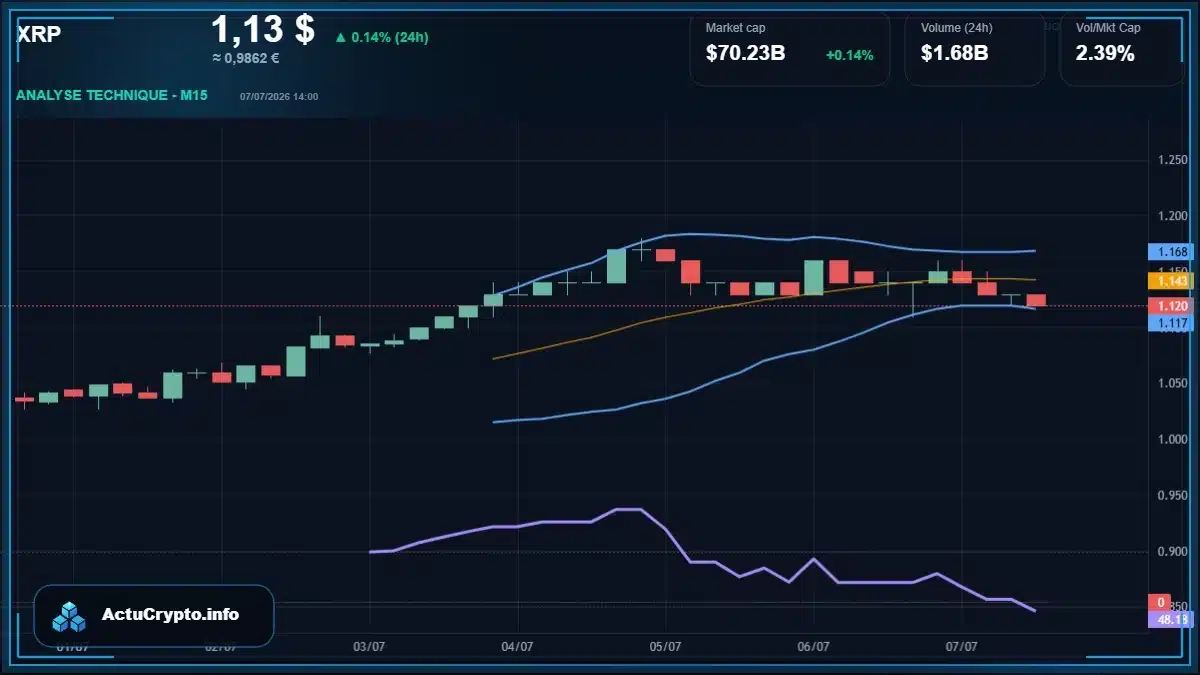Click the 1.000 price axis label
The height and width of the screenshot is (675, 1200).
[x=1171, y=439]
